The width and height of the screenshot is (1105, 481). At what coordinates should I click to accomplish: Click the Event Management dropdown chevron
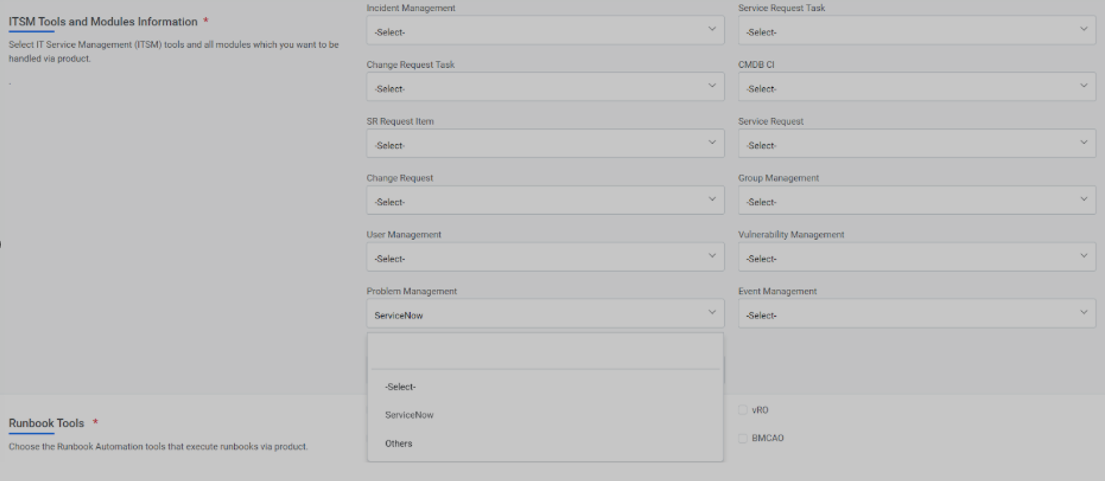click(x=1083, y=314)
